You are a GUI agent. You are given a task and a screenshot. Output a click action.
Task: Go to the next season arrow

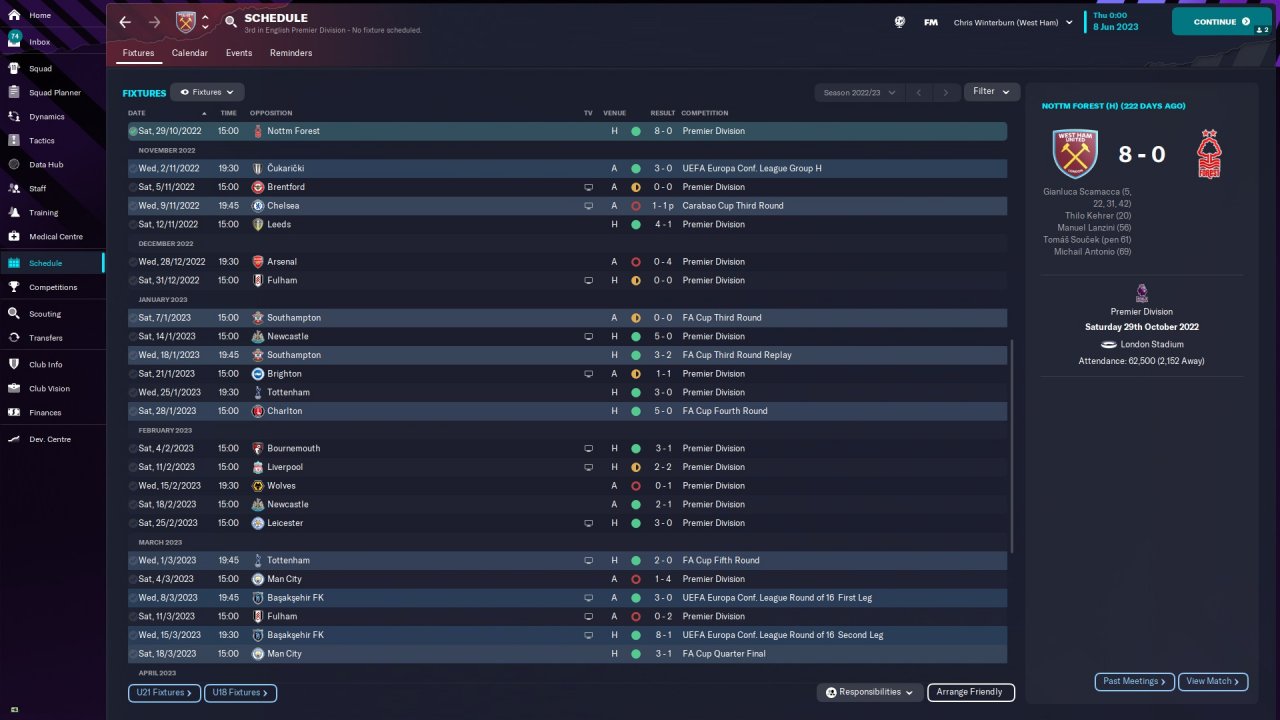pyautogui.click(x=946, y=92)
